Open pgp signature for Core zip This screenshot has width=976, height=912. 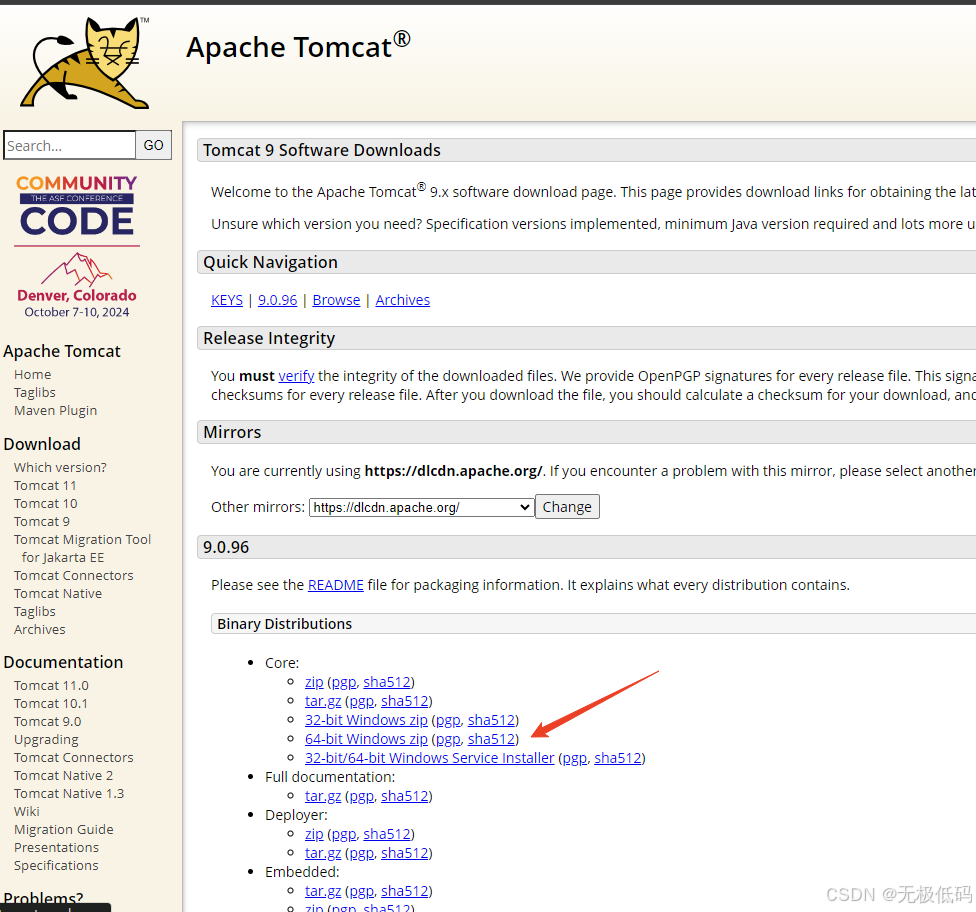344,682
